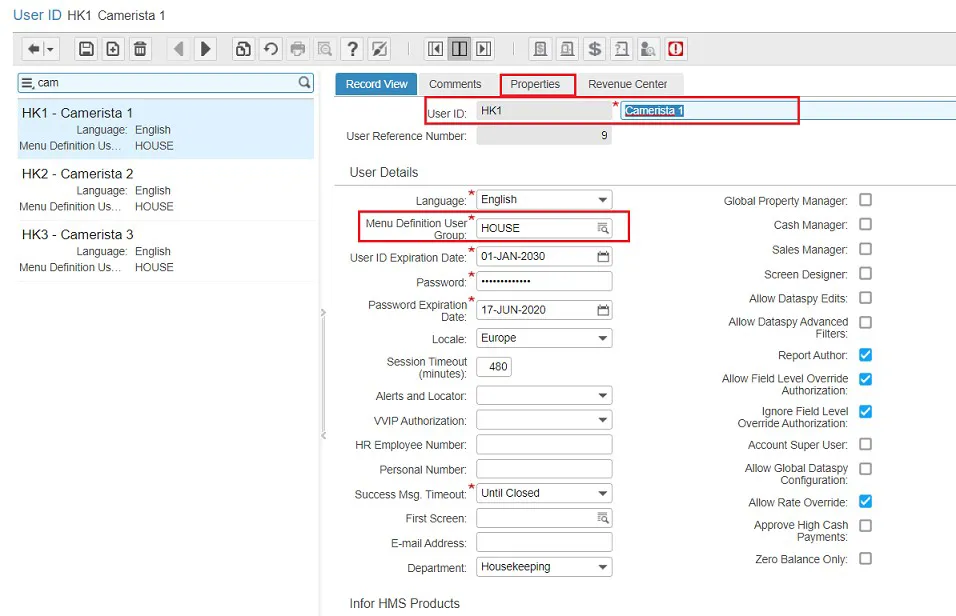Click the red exclamation alert icon

click(x=676, y=49)
